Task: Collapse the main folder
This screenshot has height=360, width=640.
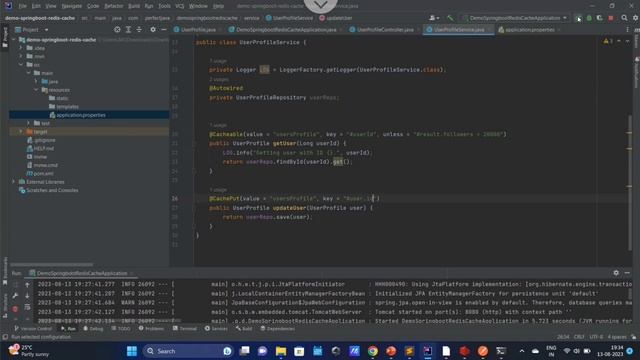Action: point(29,73)
